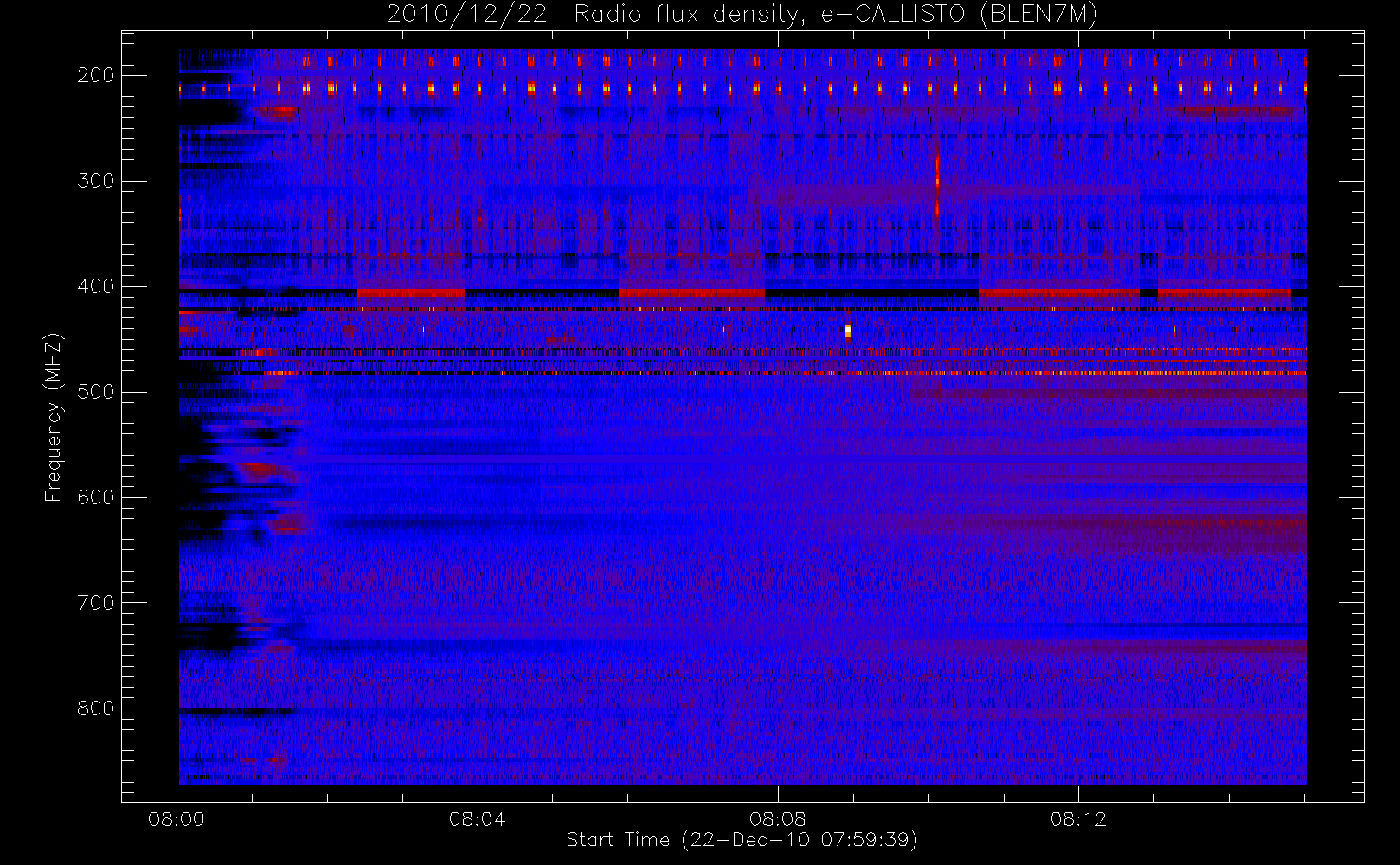Click the 300 frequency tick label
Image resolution: width=1400 pixels, height=865 pixels.
96,181
